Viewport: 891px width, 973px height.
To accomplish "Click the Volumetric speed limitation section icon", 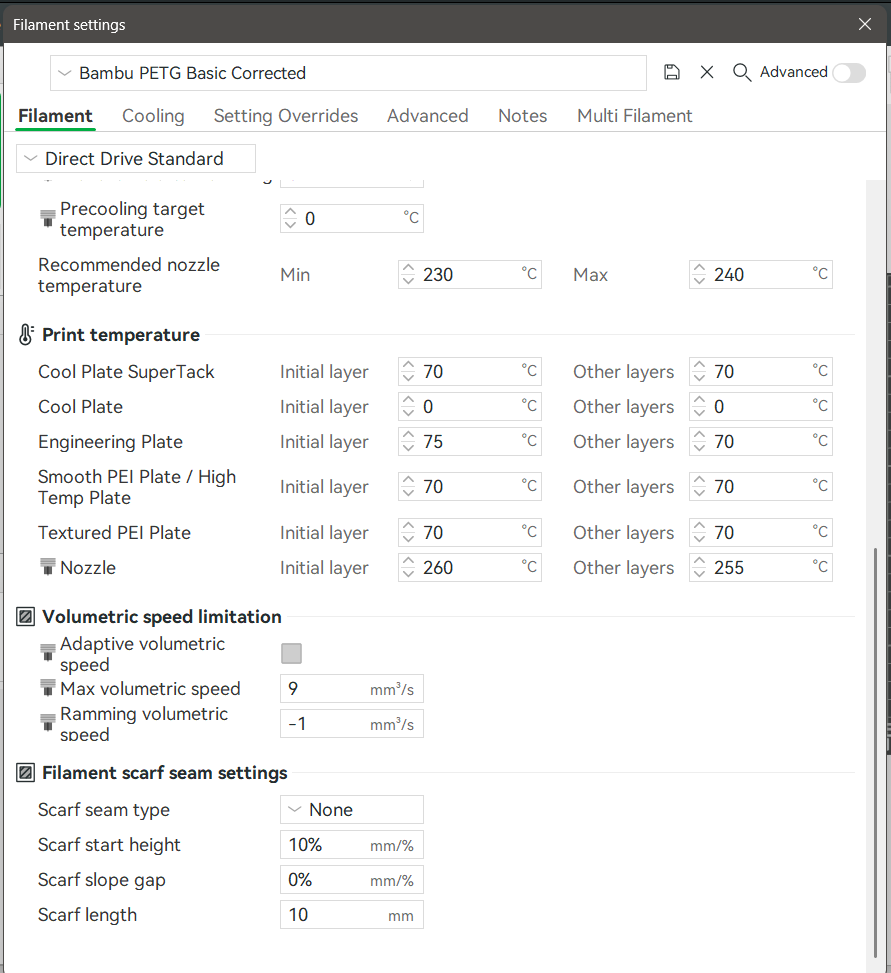I will pos(25,617).
